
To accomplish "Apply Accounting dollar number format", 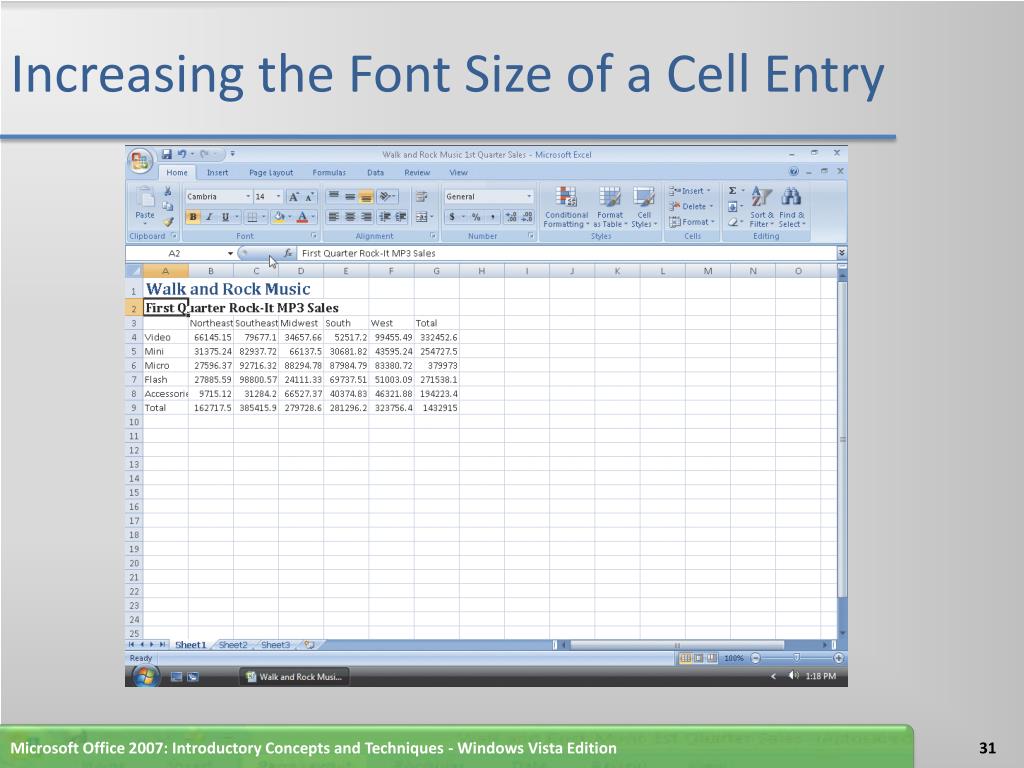I will (x=452, y=217).
